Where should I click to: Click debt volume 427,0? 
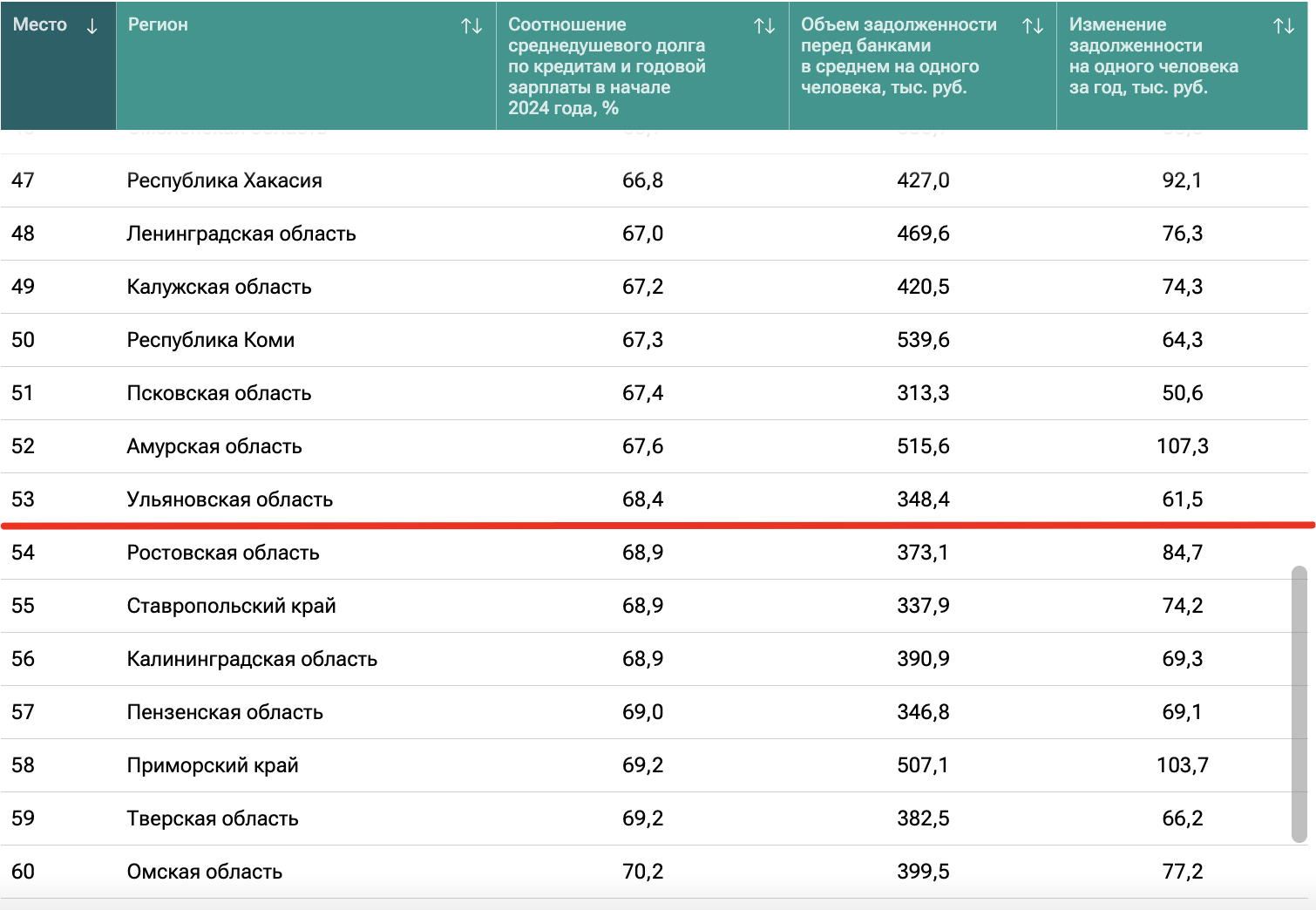tap(923, 180)
